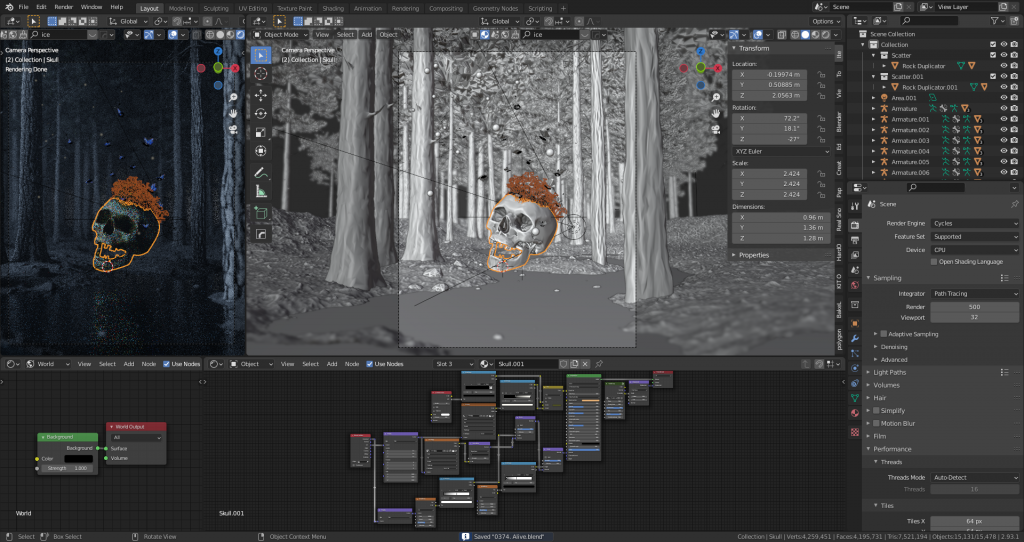Open Object Mode dropdown in main viewport
1024x542 pixels.
(x=281, y=35)
